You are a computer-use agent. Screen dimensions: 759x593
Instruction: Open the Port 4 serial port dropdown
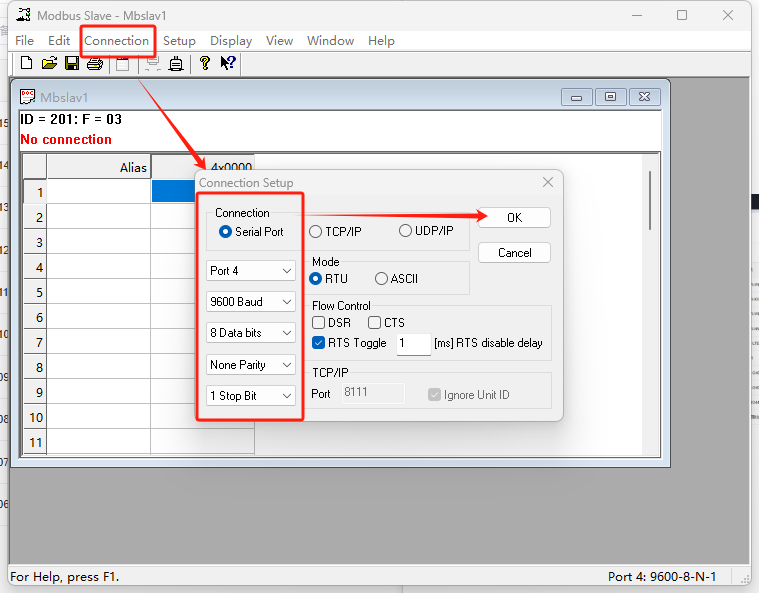[251, 271]
